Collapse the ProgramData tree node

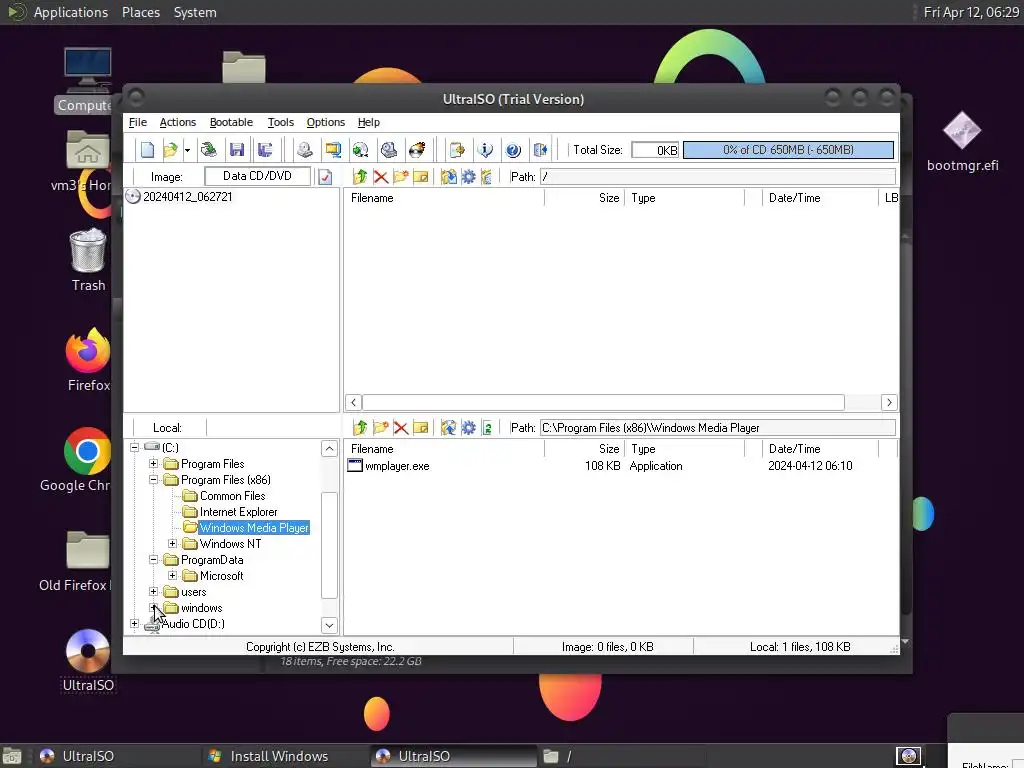(x=153, y=560)
